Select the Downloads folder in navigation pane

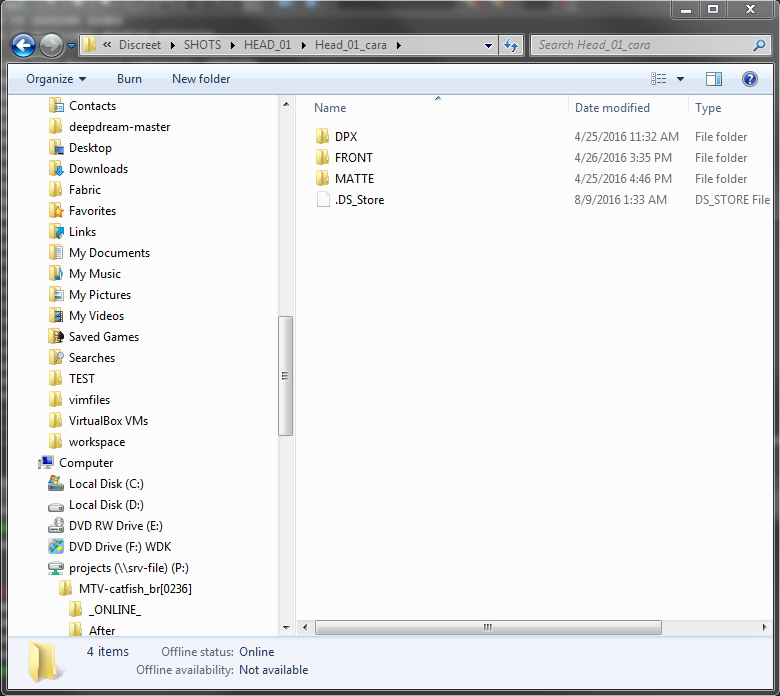click(98, 168)
